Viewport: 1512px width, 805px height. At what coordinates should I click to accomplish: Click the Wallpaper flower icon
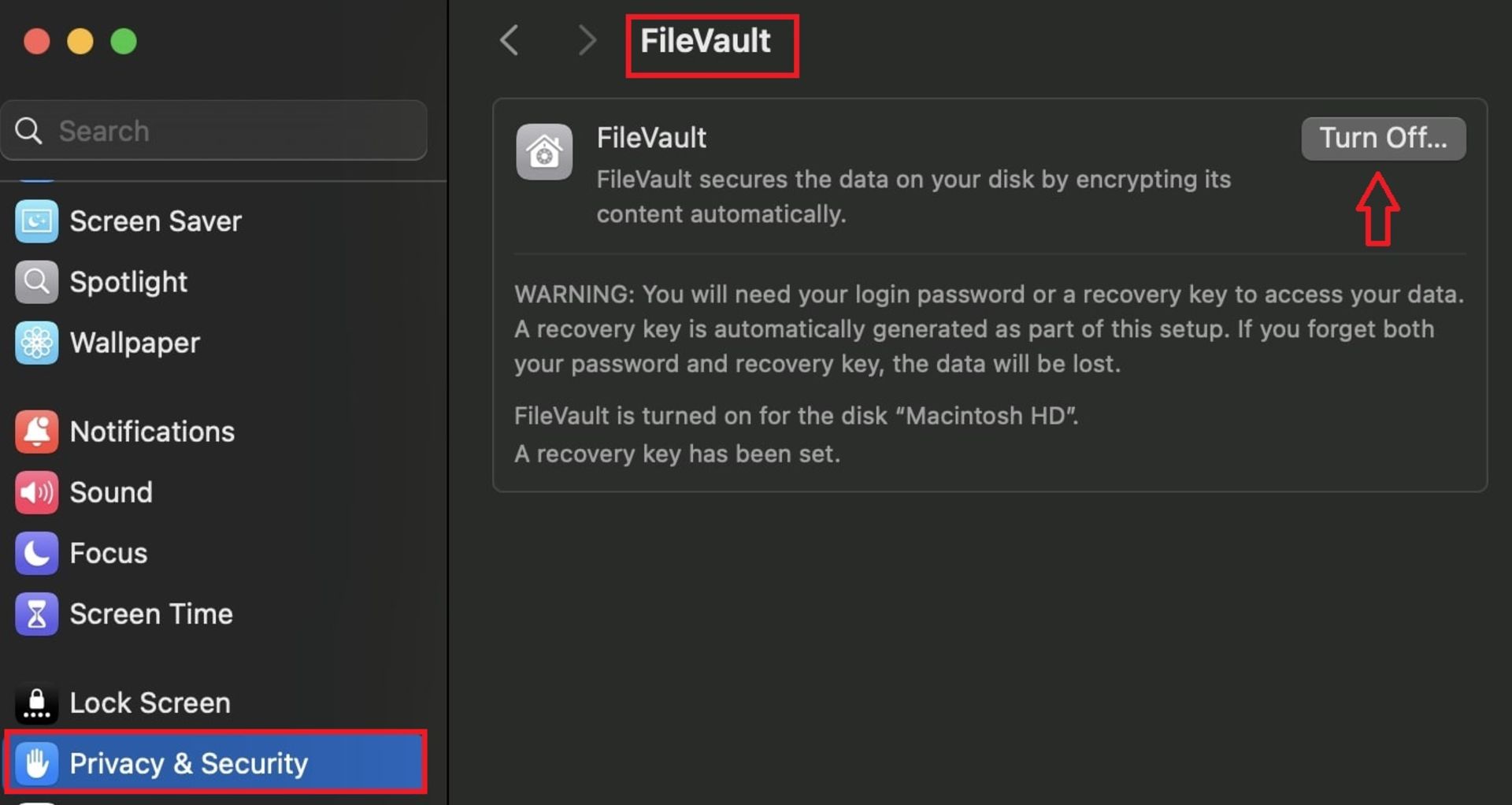(36, 343)
